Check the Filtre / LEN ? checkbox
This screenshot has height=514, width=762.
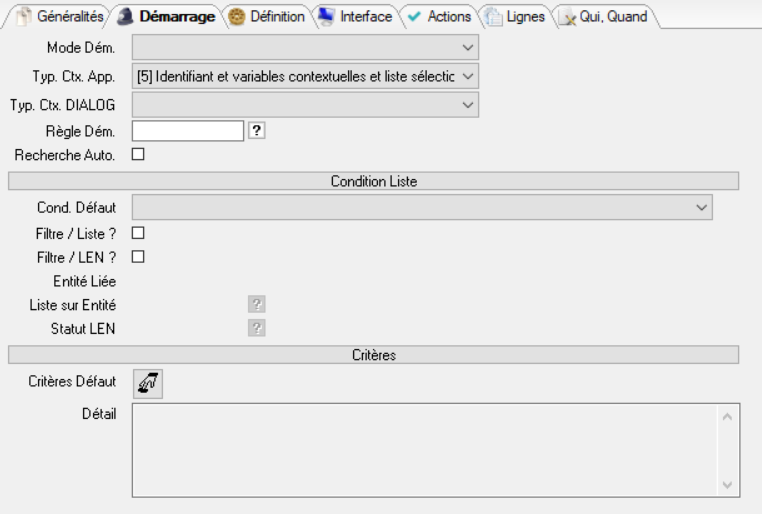coord(138,256)
